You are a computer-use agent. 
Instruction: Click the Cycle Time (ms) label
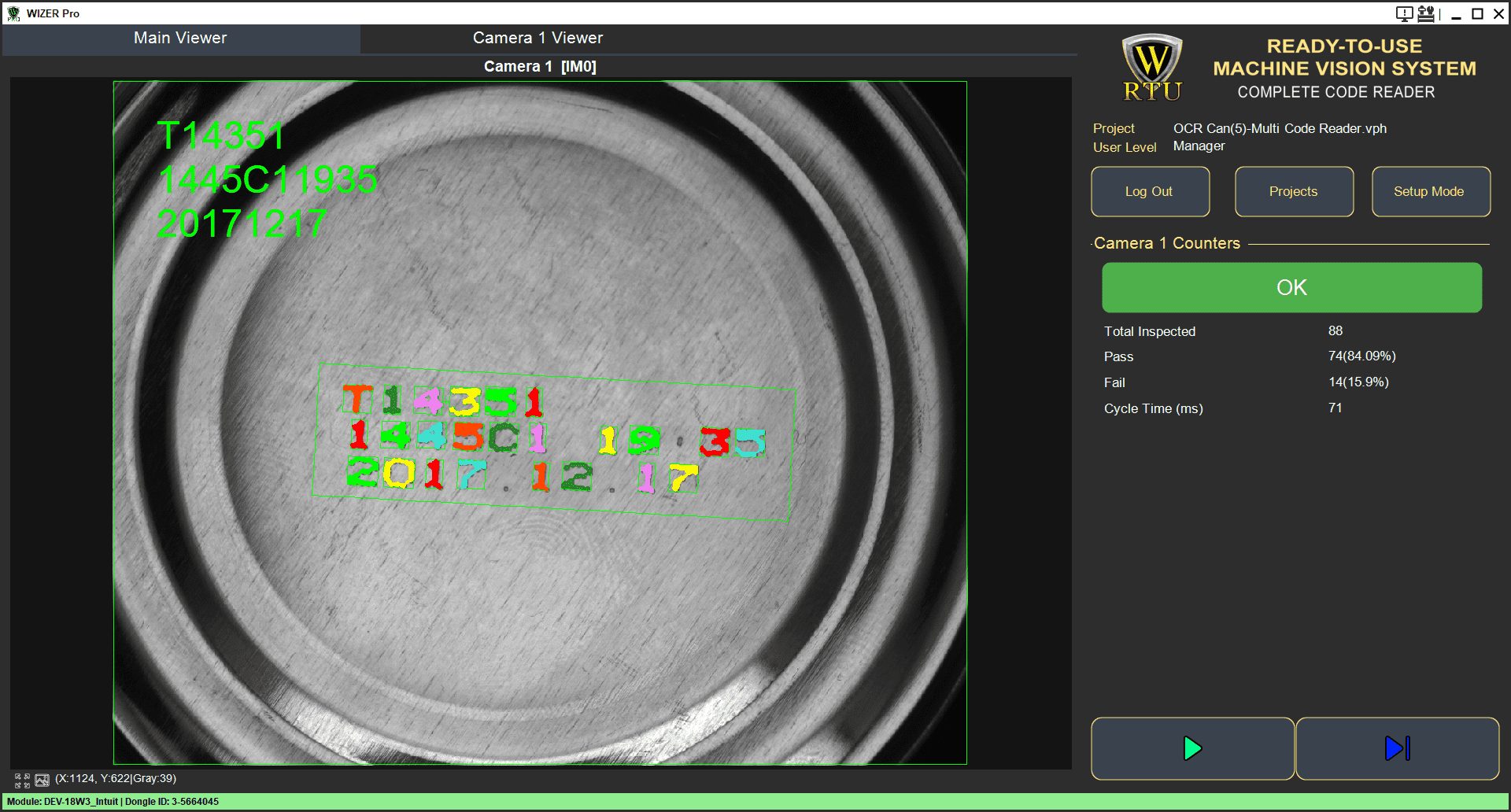click(1153, 408)
